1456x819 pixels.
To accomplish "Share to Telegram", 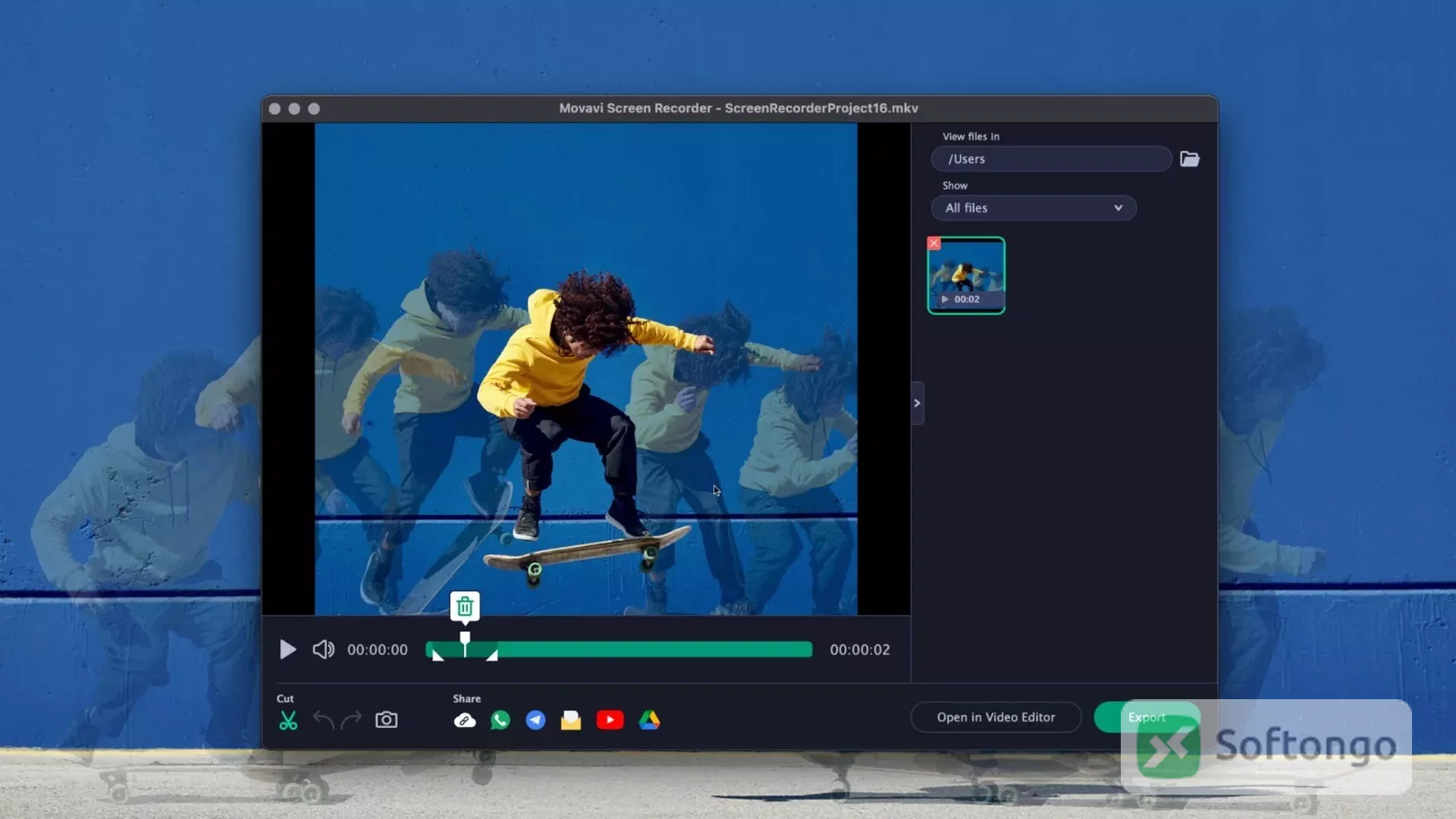I will [535, 720].
